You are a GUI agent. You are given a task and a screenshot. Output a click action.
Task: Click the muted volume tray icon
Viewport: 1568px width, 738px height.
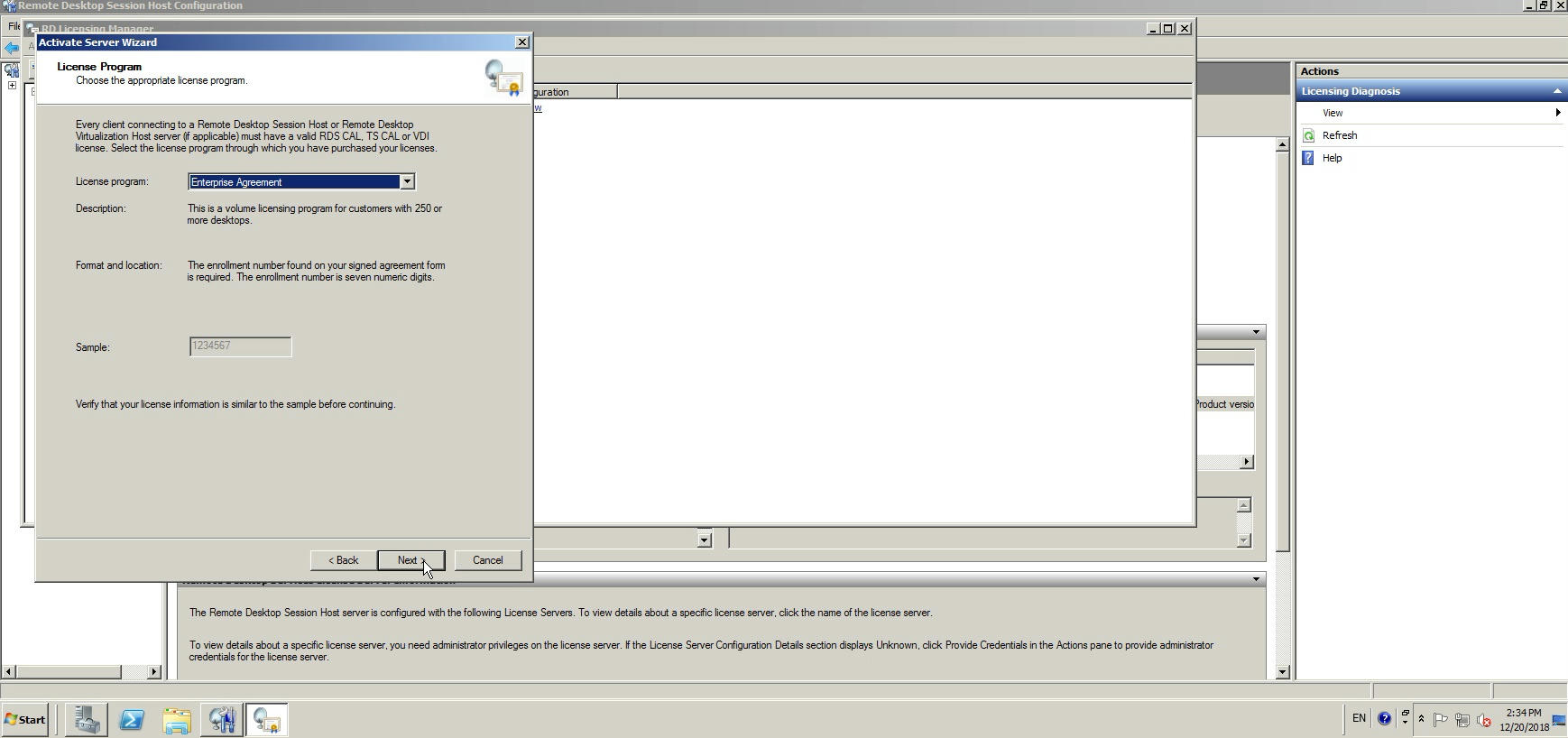point(1484,720)
